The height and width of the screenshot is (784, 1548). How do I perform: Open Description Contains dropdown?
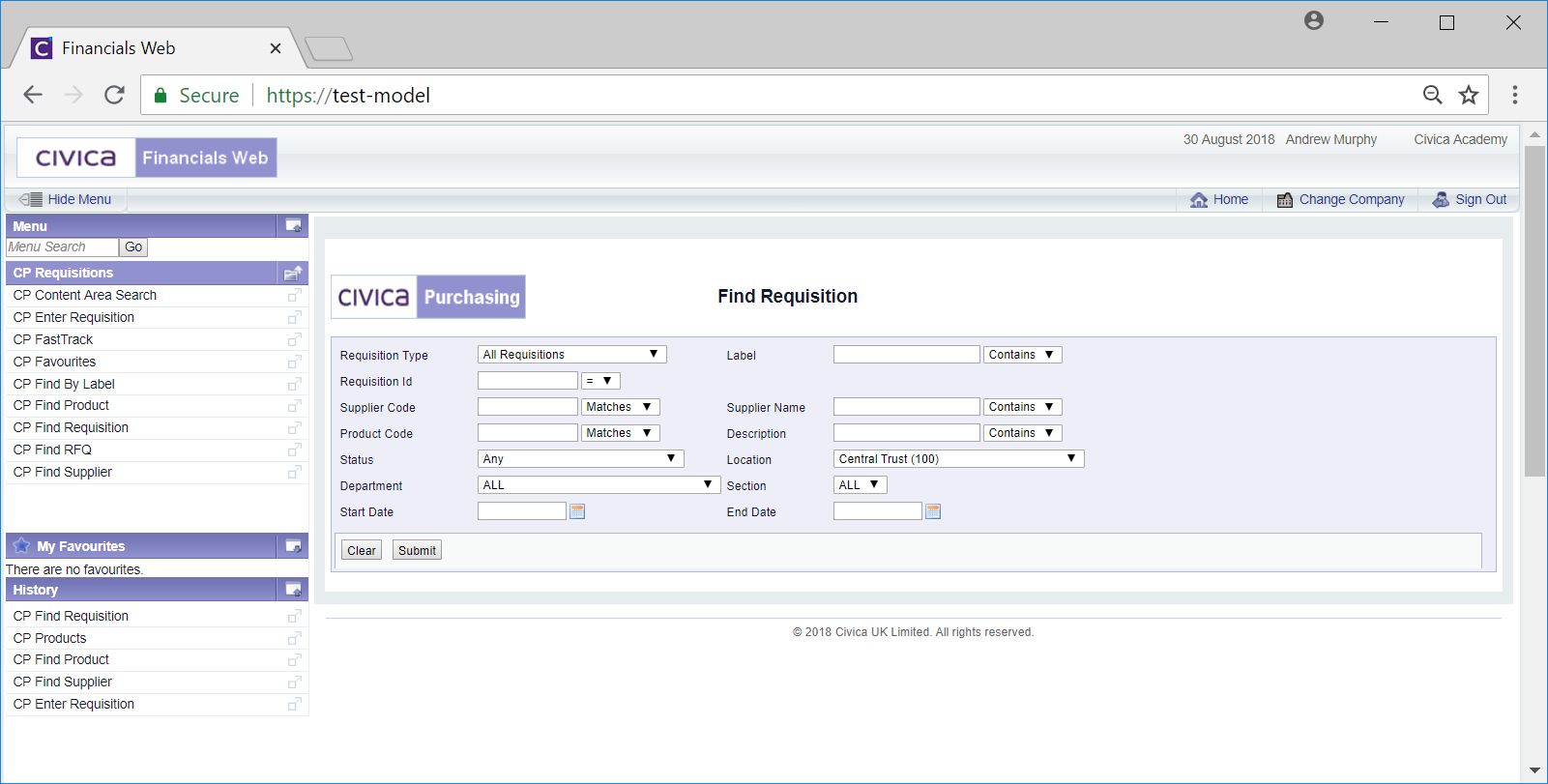coord(1023,433)
